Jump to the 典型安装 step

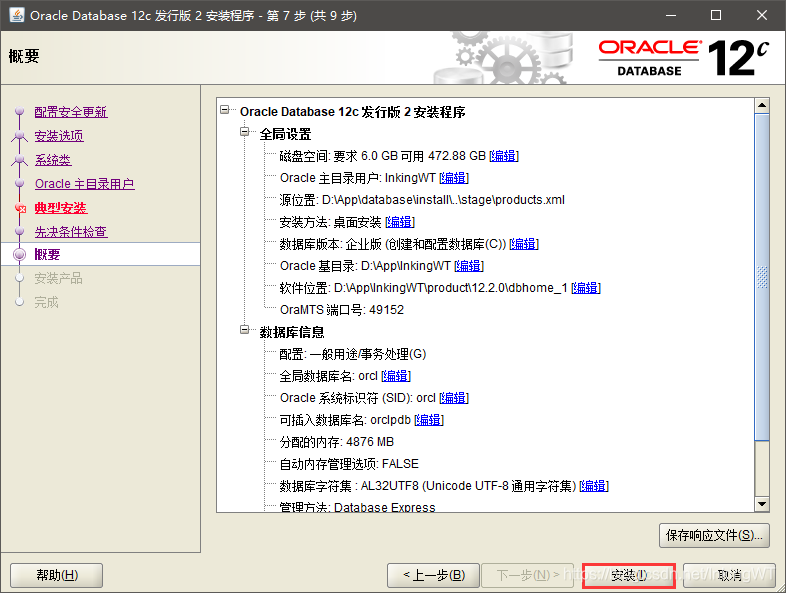click(61, 208)
